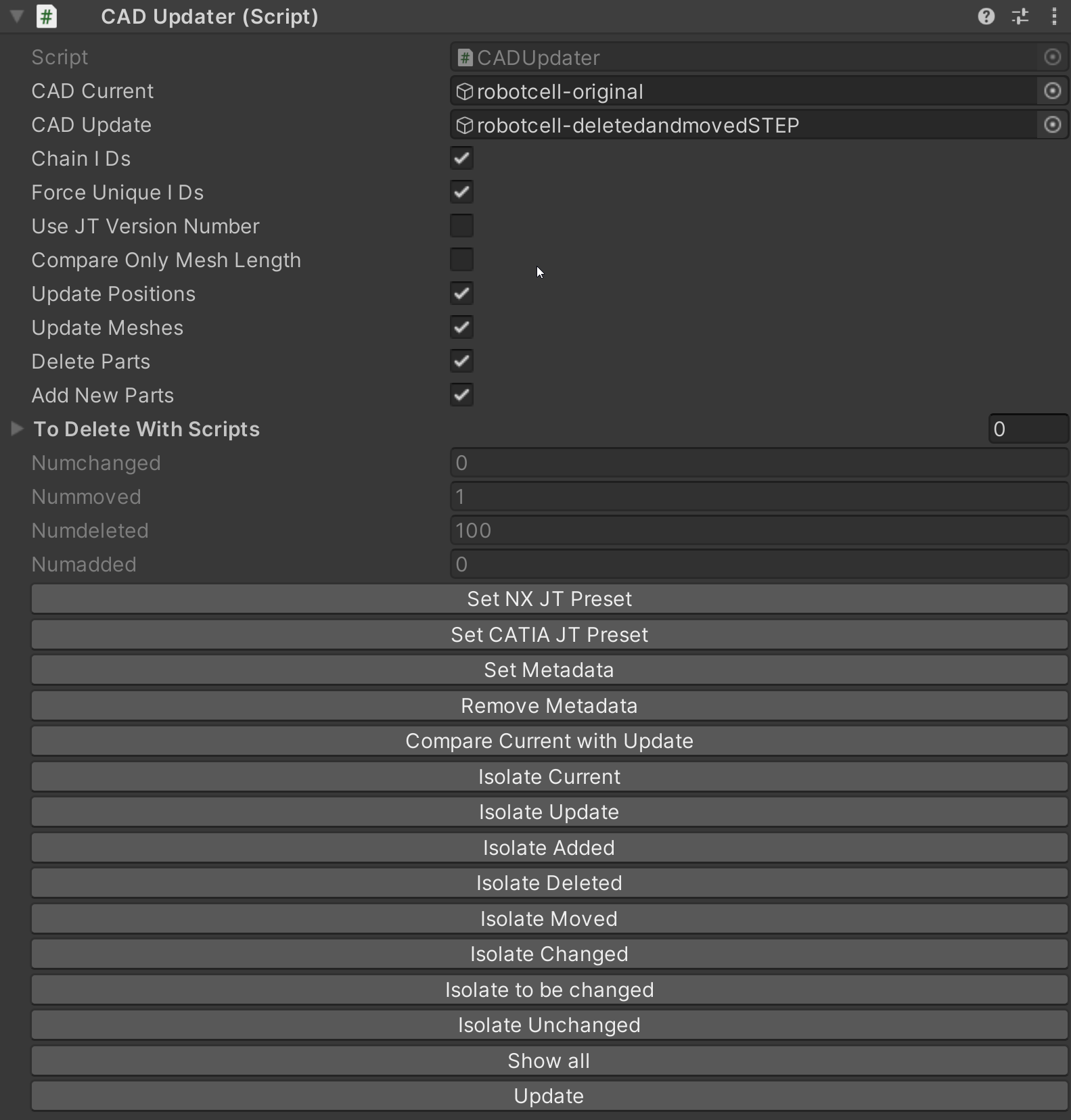Enable Use JT Version Number checkbox

[x=462, y=226]
